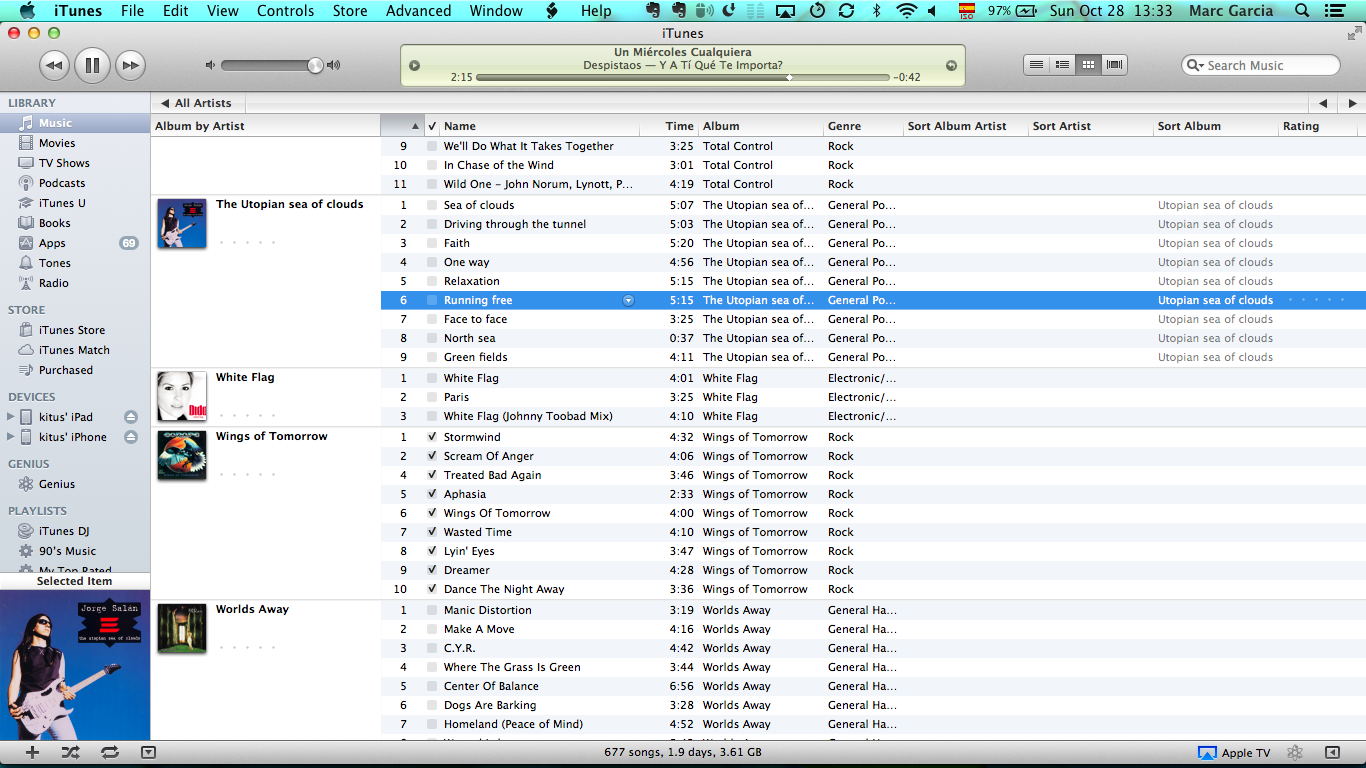Open the Store menu
The height and width of the screenshot is (768, 1366).
click(x=350, y=11)
